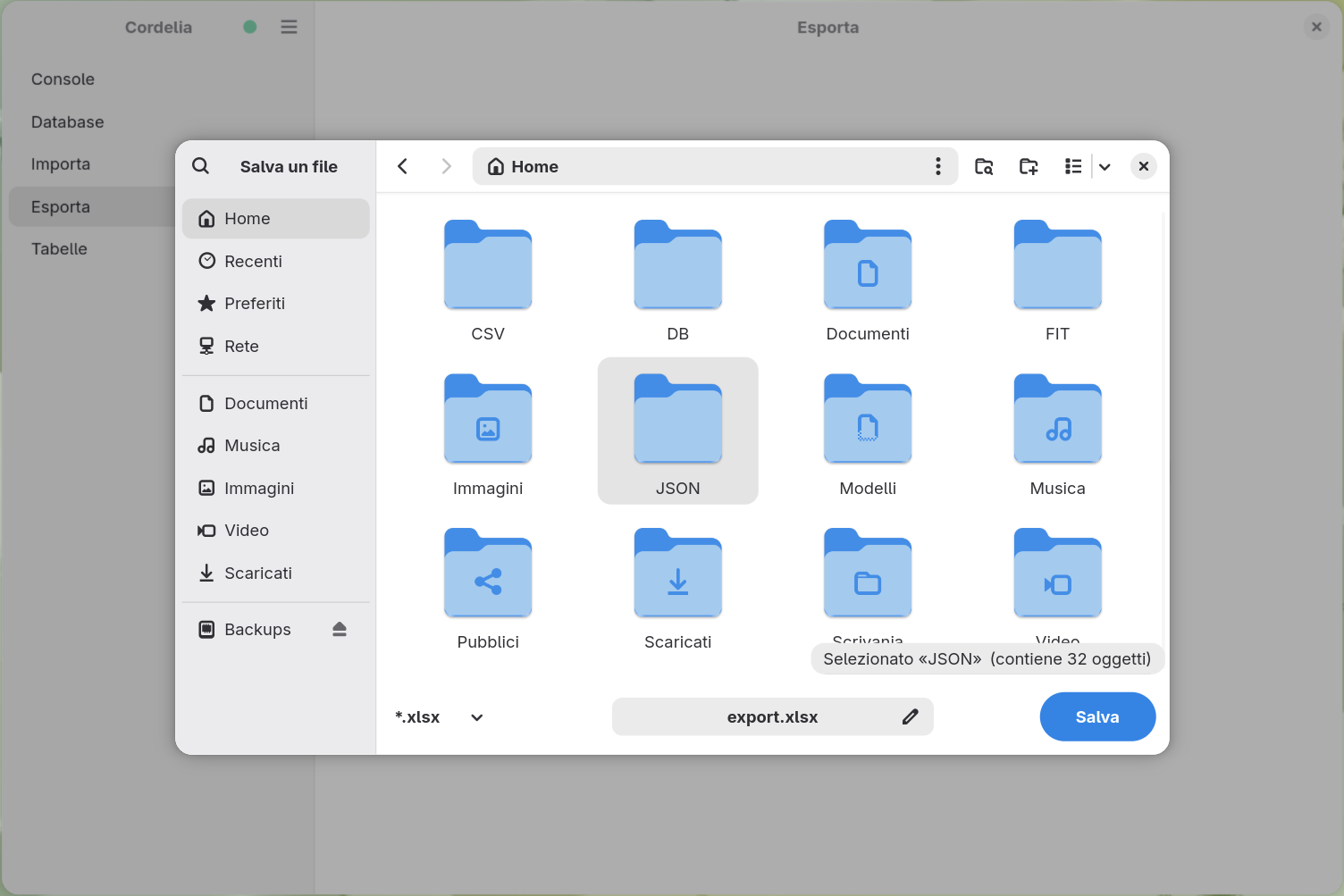Open Preferiti in sidebar
Viewport: 1344px width, 896px height.
pyautogui.click(x=276, y=304)
